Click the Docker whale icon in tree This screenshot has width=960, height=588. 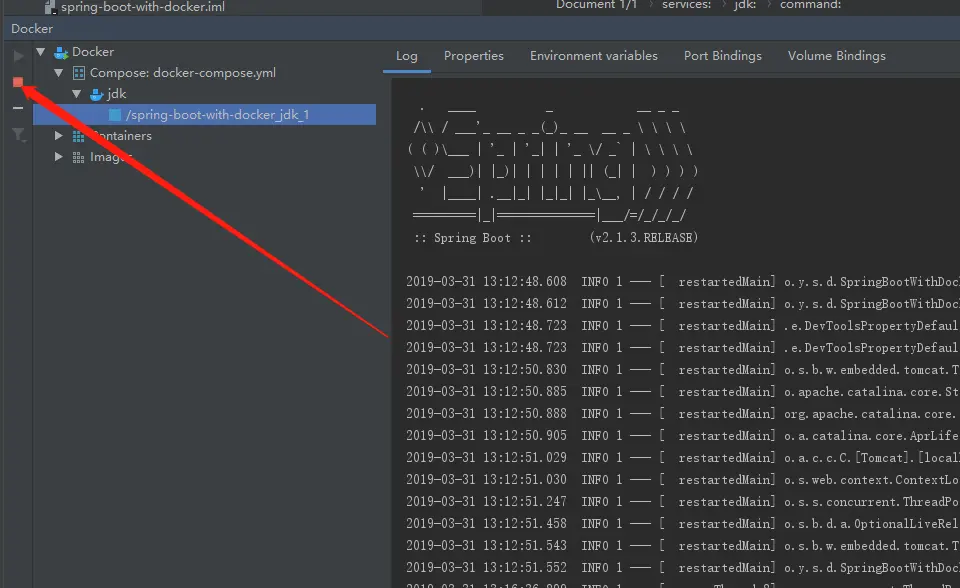coord(61,52)
